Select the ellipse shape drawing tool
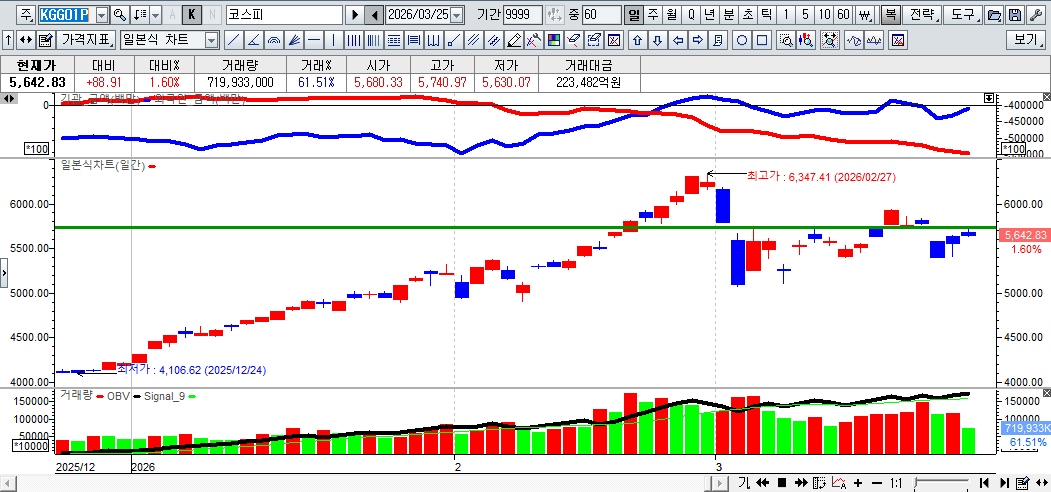 coord(742,41)
